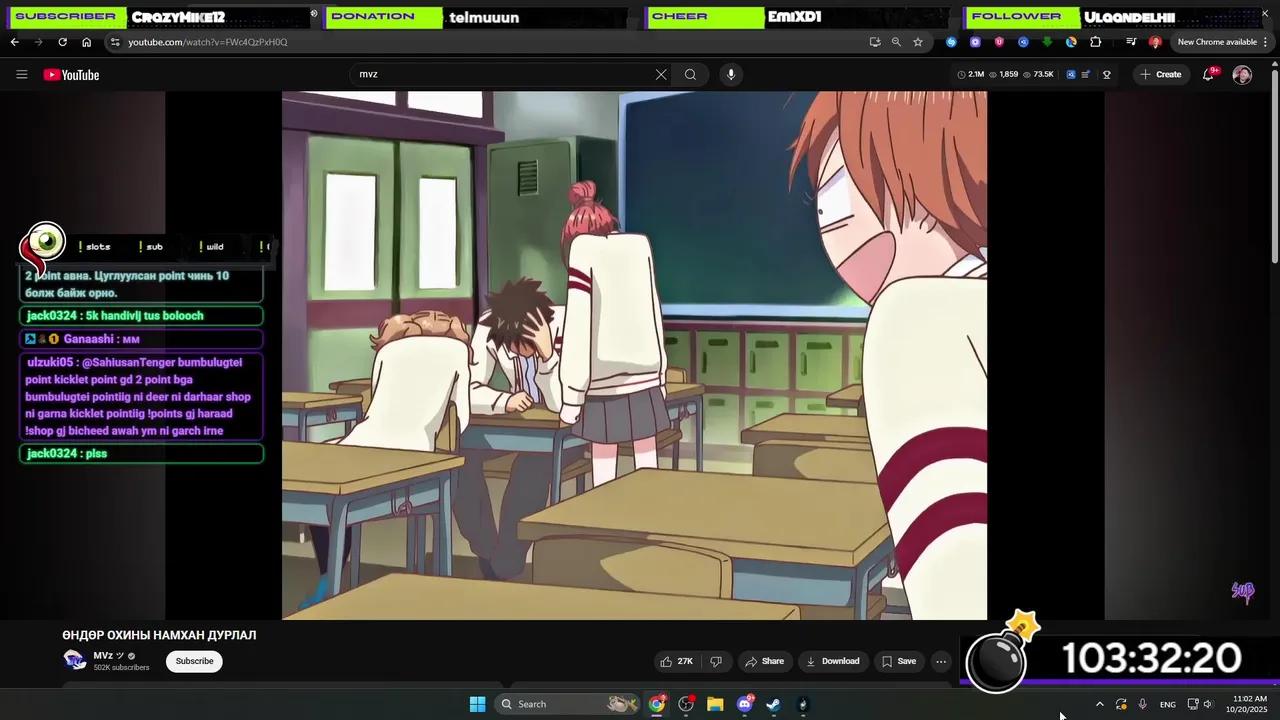
Task: Install the page as an app icon
Action: click(x=875, y=42)
